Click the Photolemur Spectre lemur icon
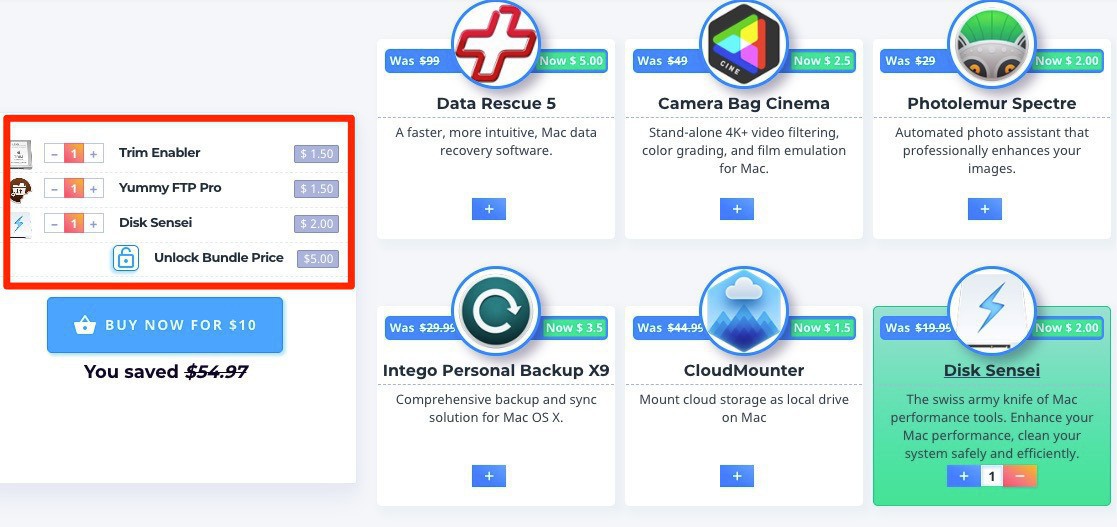Screen dimensions: 1117x527 [992, 44]
